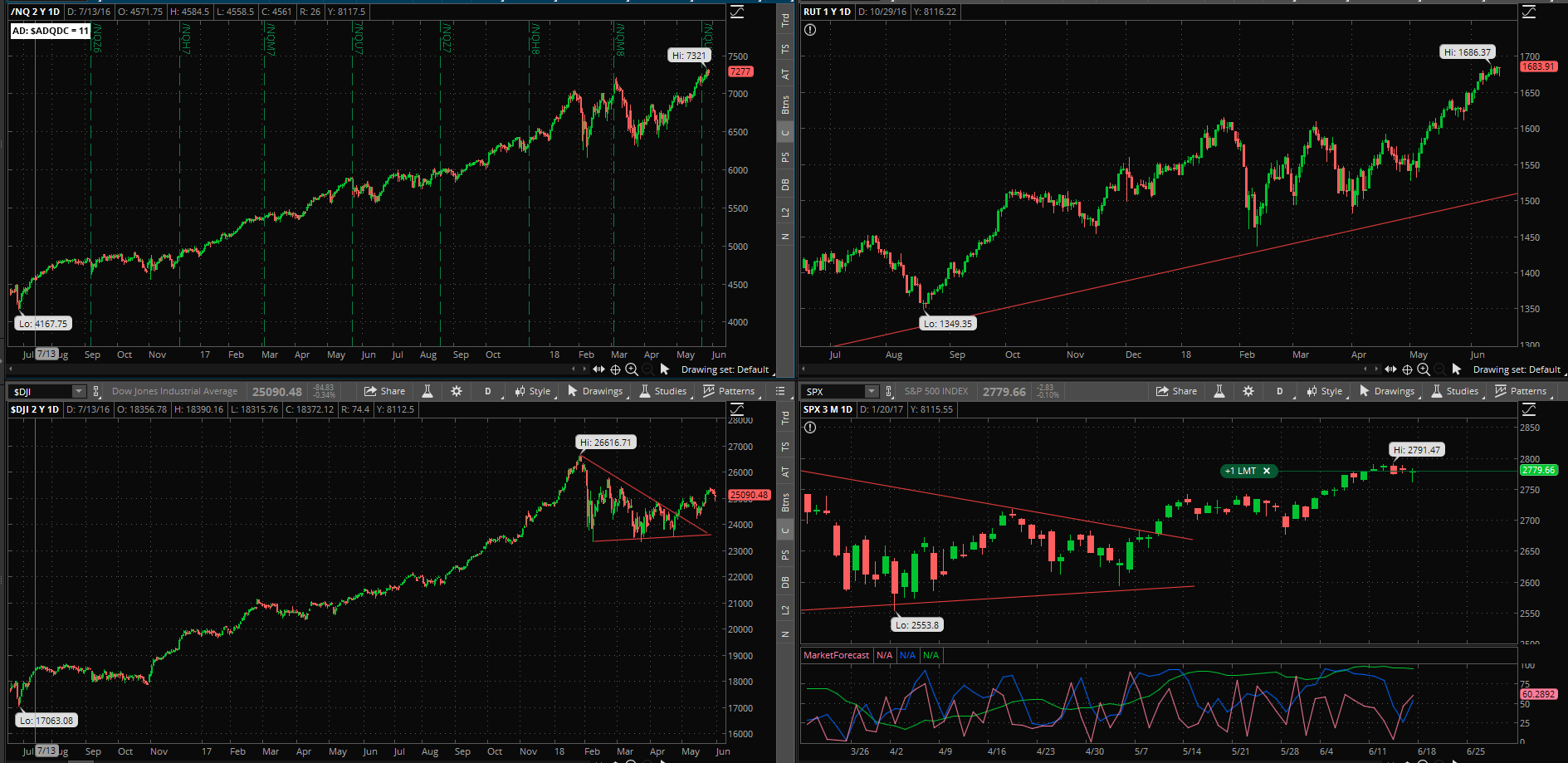
Task: Open the L2 side tab beside /NQ chart
Action: pos(785,213)
